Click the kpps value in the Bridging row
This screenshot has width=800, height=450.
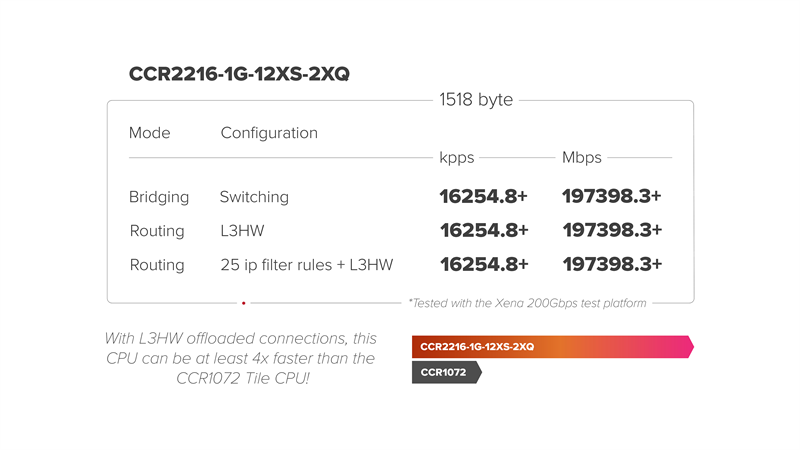pyautogui.click(x=484, y=197)
